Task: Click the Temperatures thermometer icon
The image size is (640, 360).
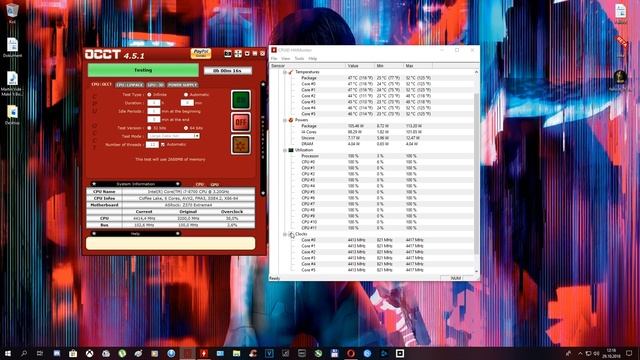Action: [291, 72]
